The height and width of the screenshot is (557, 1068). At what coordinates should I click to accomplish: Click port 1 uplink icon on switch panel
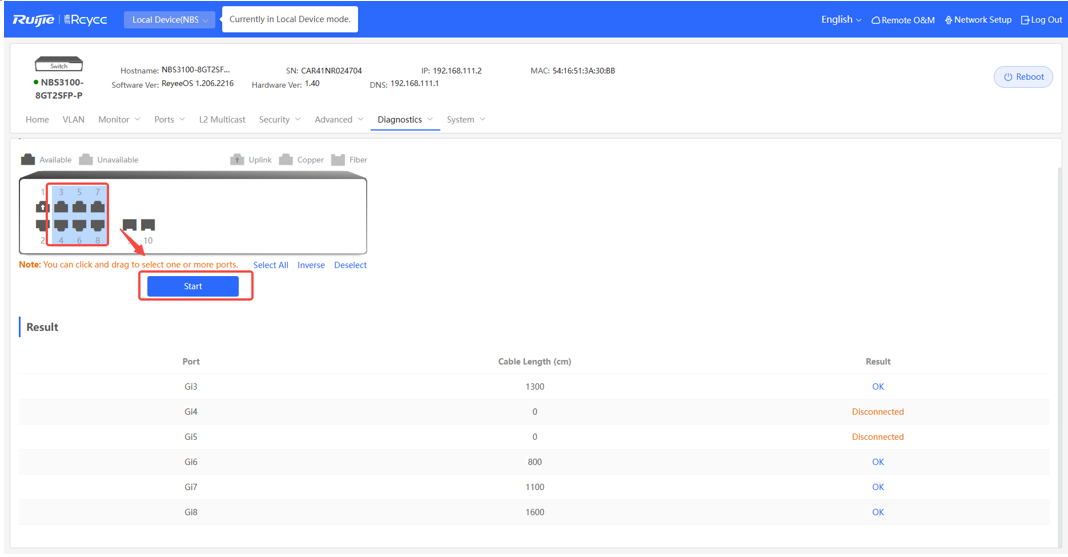(x=42, y=207)
